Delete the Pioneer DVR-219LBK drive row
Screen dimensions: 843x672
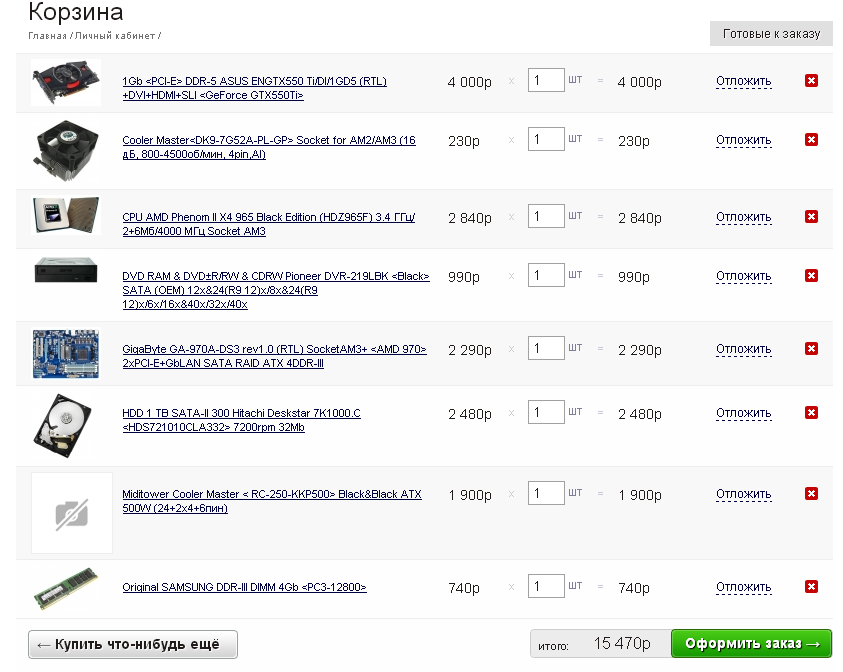click(x=811, y=276)
